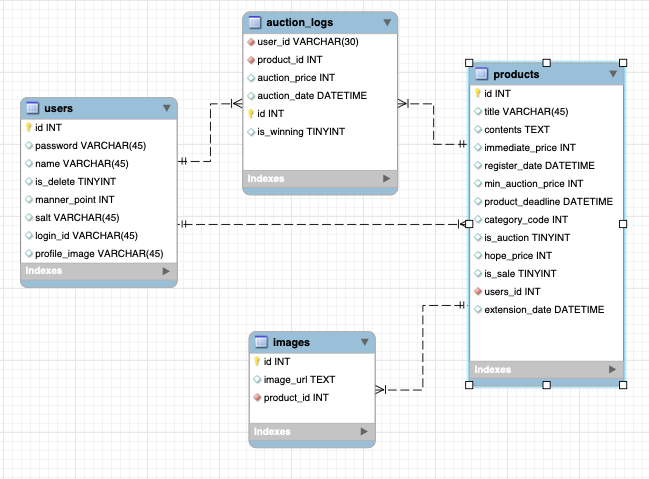Click the bottom-middle resize handle of products table
The image size is (649, 479).
[x=546, y=385]
